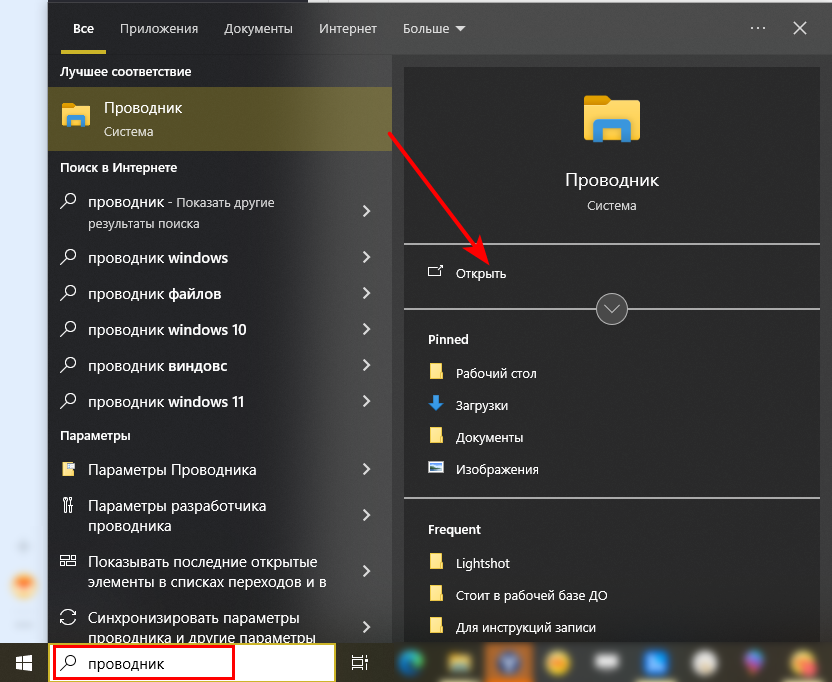Open the Документы pinned folder

pyautogui.click(x=489, y=437)
